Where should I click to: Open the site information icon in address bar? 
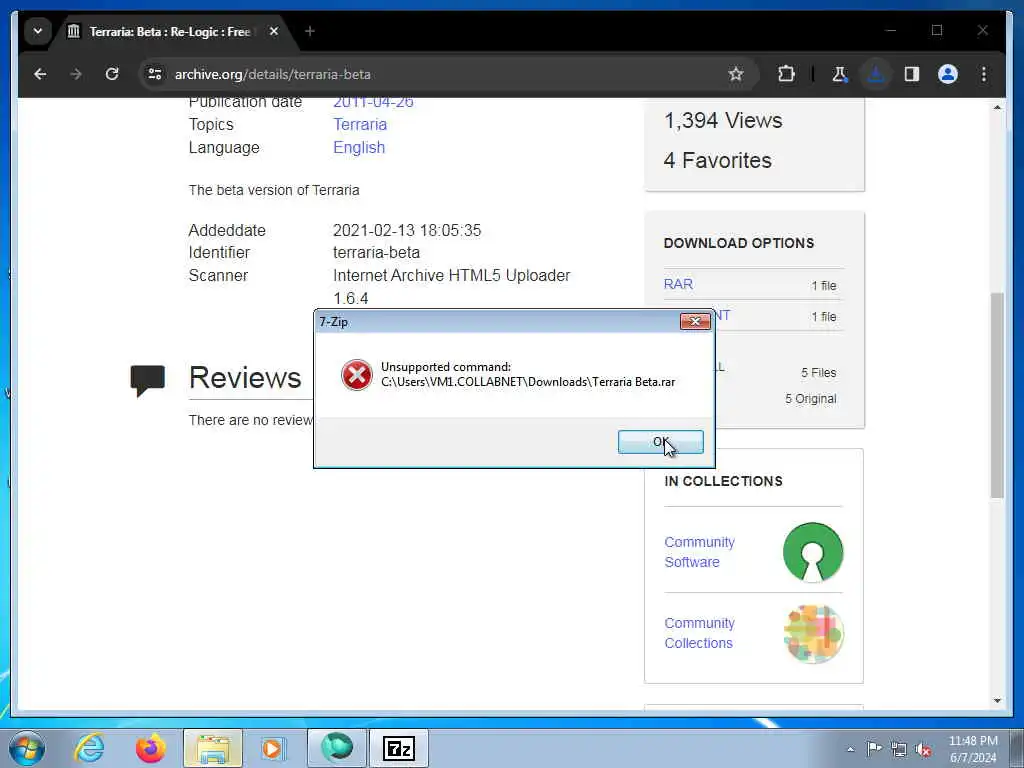(x=155, y=74)
